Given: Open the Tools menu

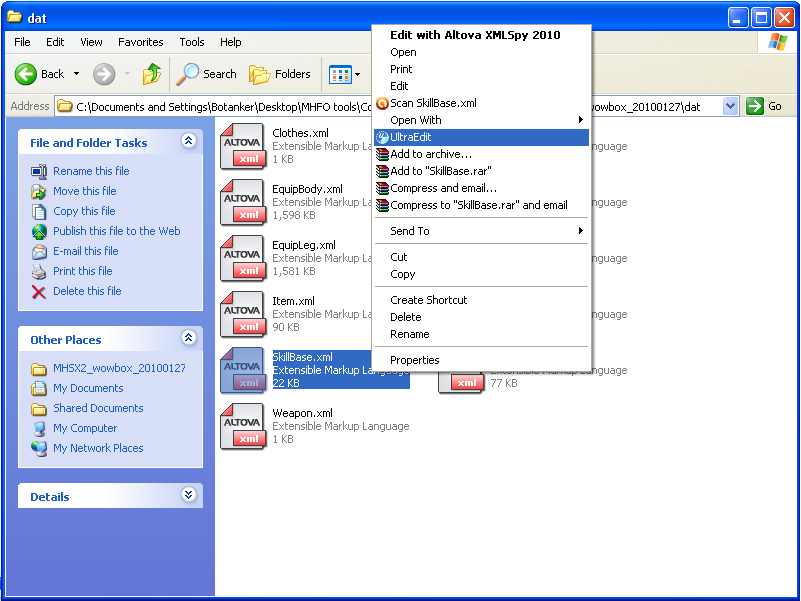Looking at the screenshot, I should coord(192,42).
